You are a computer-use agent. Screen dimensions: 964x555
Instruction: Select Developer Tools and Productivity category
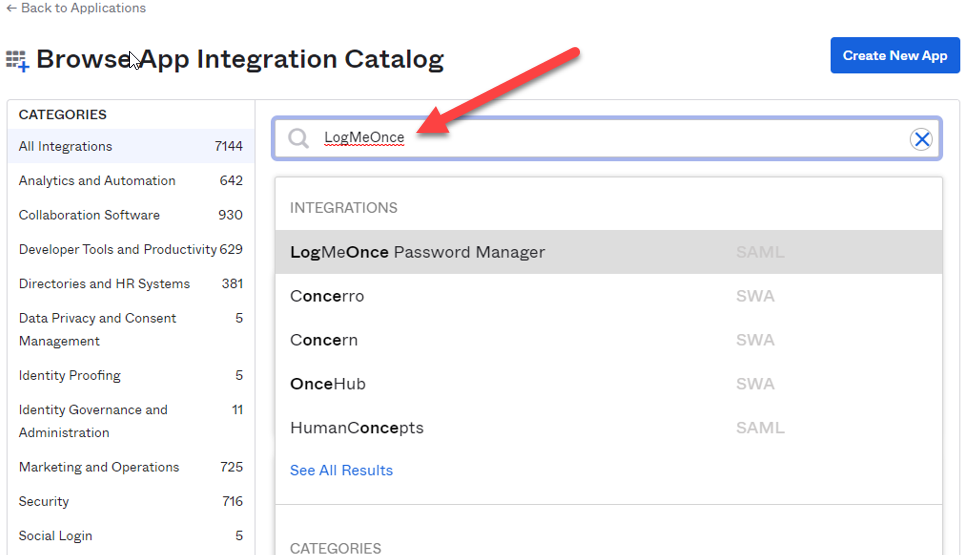coord(131,250)
